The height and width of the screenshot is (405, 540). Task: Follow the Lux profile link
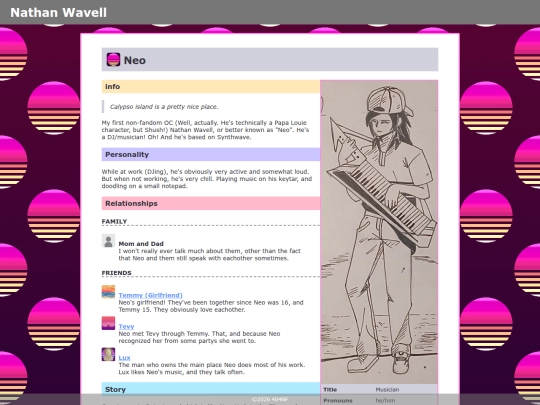point(124,358)
